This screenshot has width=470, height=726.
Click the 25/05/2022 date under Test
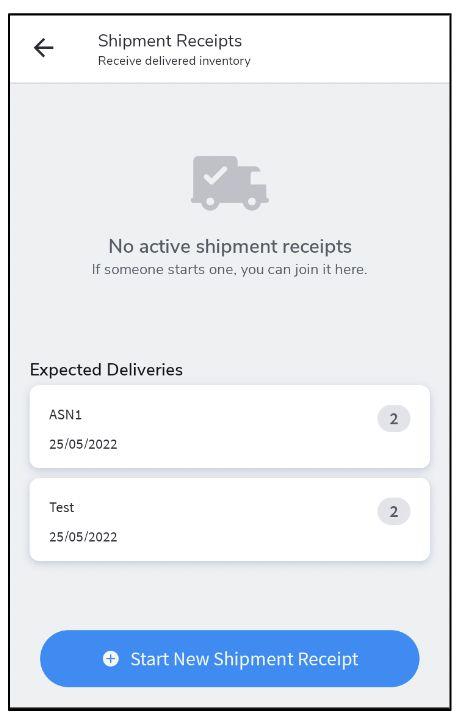pyautogui.click(x=83, y=537)
